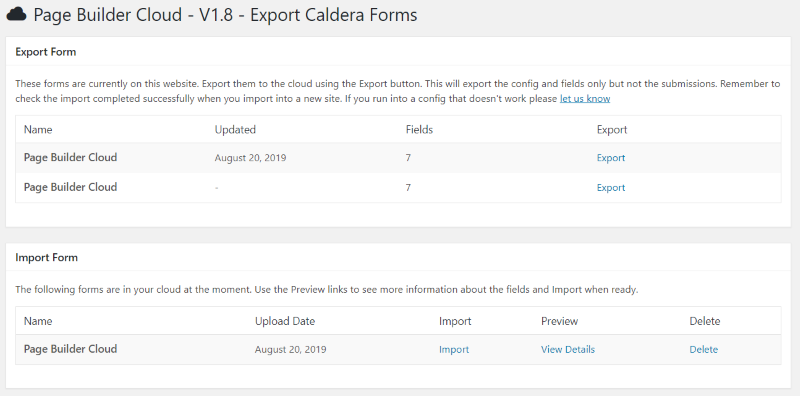This screenshot has height=396, width=800.
Task: Export the Page Builder Cloud form updated August 20, 2019
Action: [611, 158]
